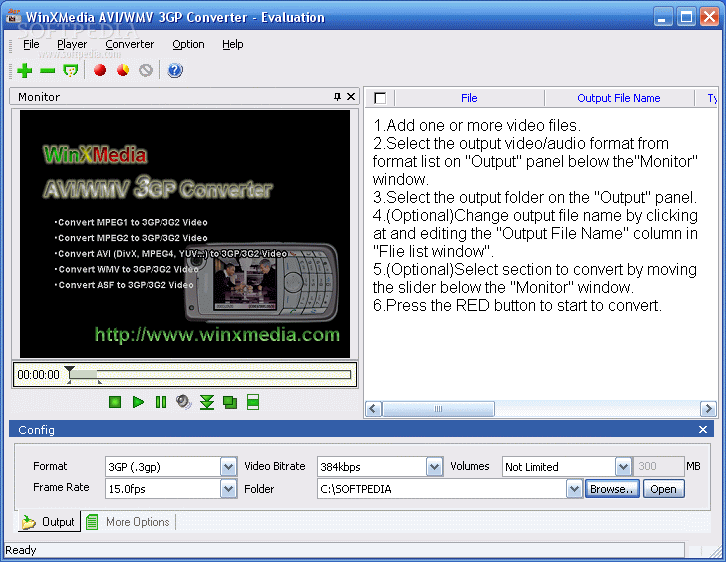The height and width of the screenshot is (562, 726).
Task: Pause playback in Monitor
Action: click(161, 402)
